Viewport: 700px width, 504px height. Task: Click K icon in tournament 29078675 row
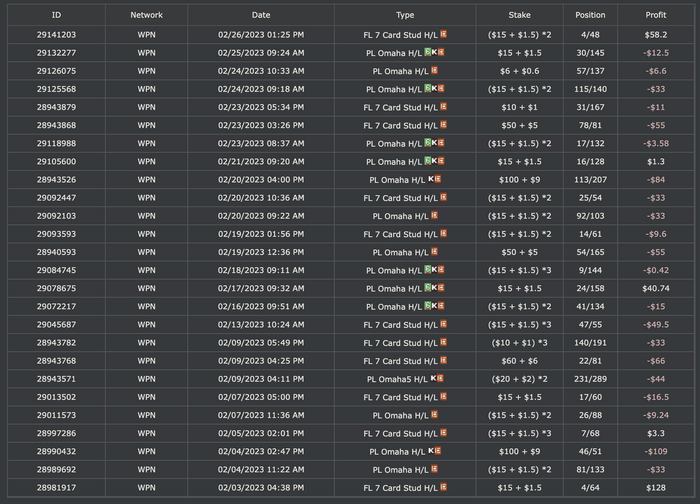point(434,288)
